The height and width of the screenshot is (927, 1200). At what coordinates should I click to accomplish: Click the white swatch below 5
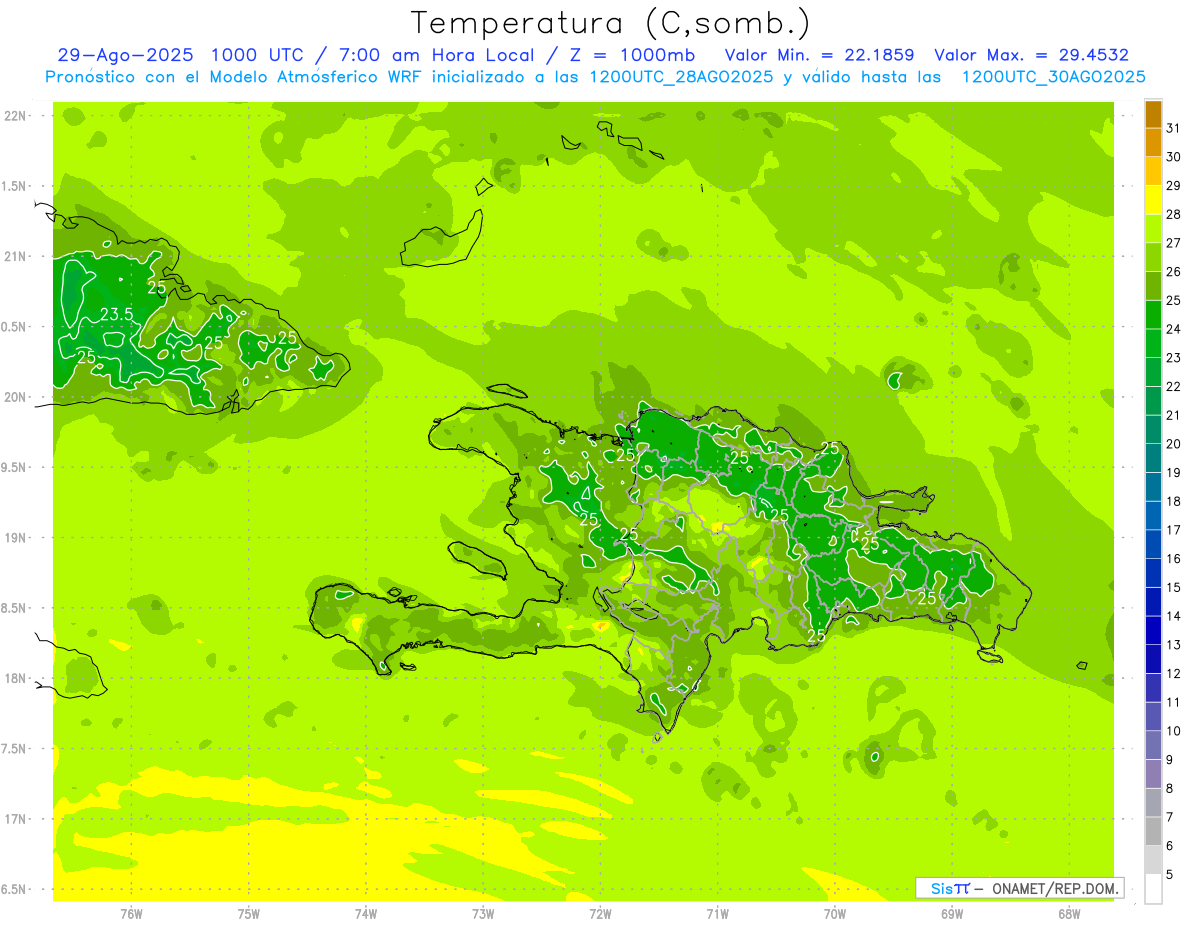pos(1153,889)
